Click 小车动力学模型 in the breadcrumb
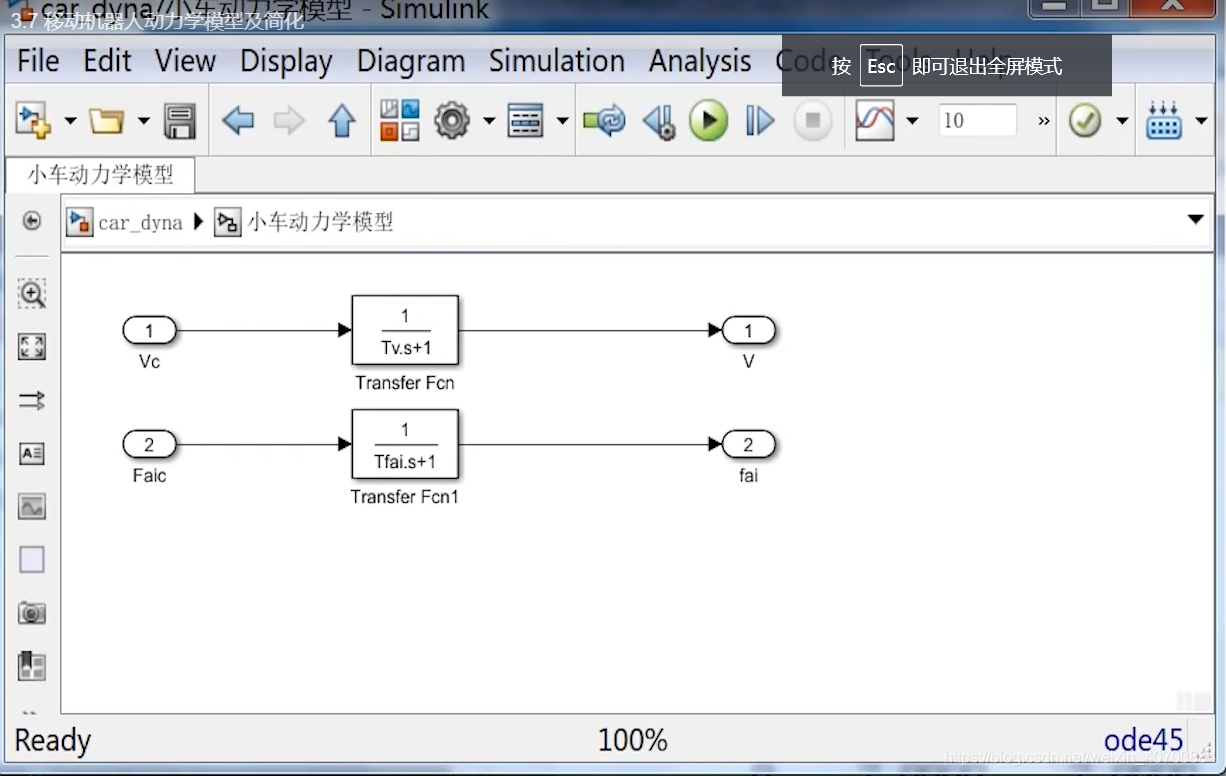The height and width of the screenshot is (776, 1226). (x=320, y=222)
